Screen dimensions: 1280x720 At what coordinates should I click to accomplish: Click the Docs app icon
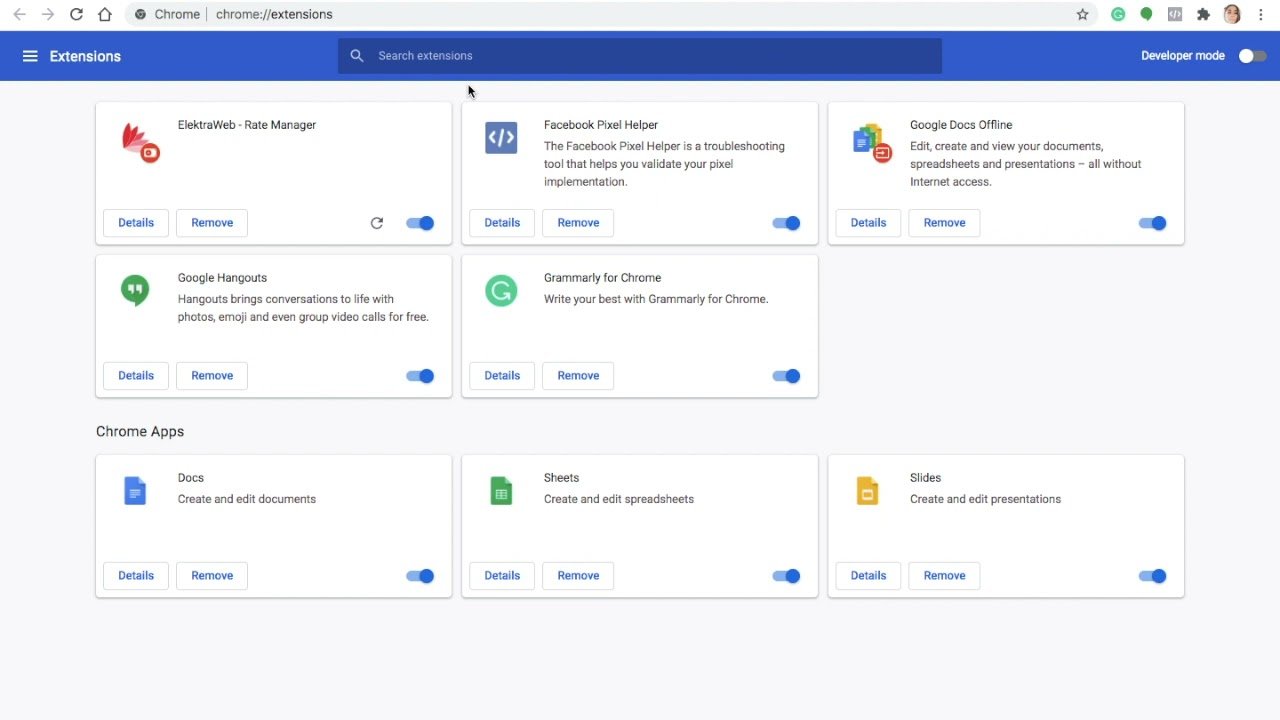(x=135, y=491)
